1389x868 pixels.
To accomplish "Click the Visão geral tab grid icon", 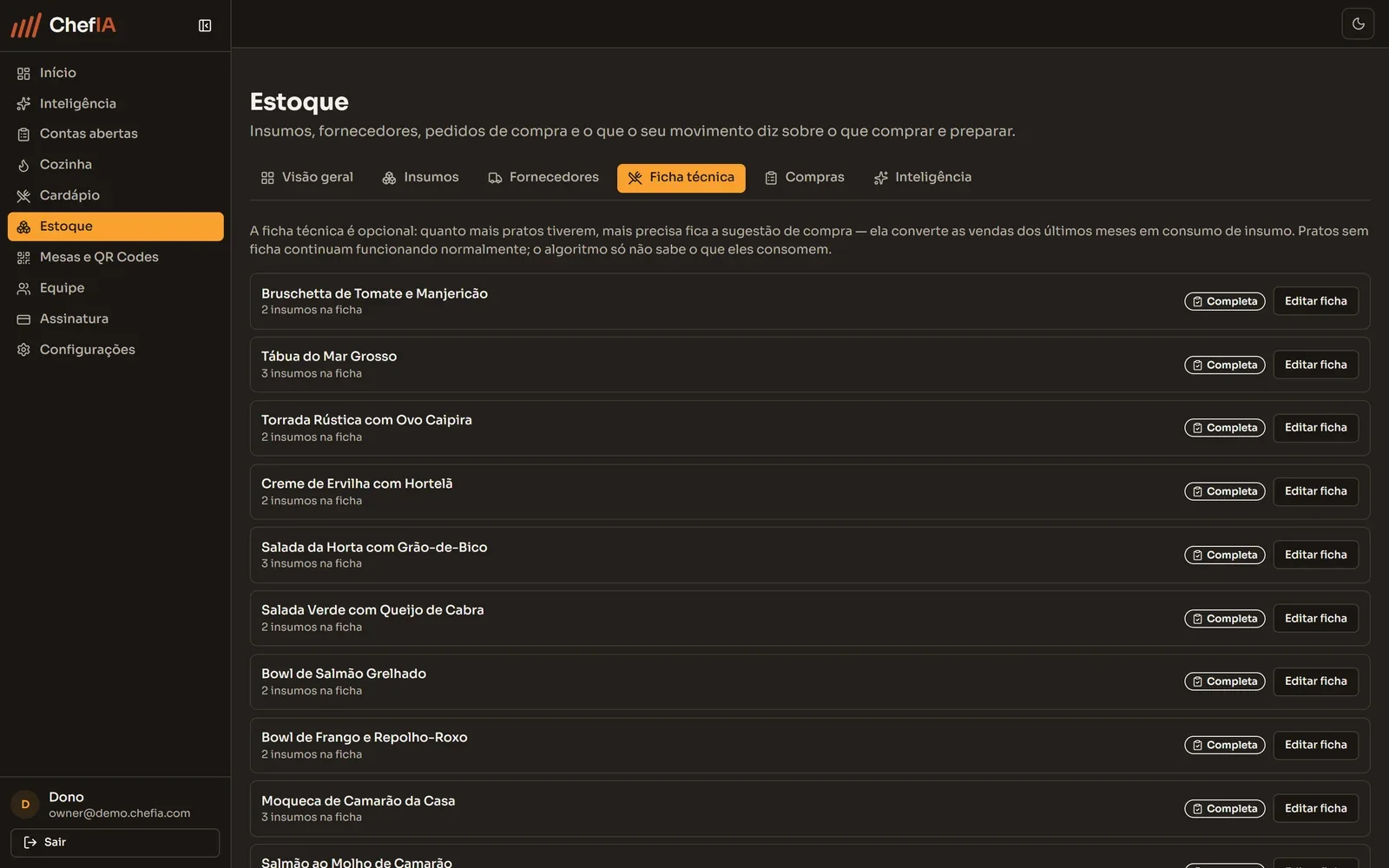I will click(x=267, y=178).
